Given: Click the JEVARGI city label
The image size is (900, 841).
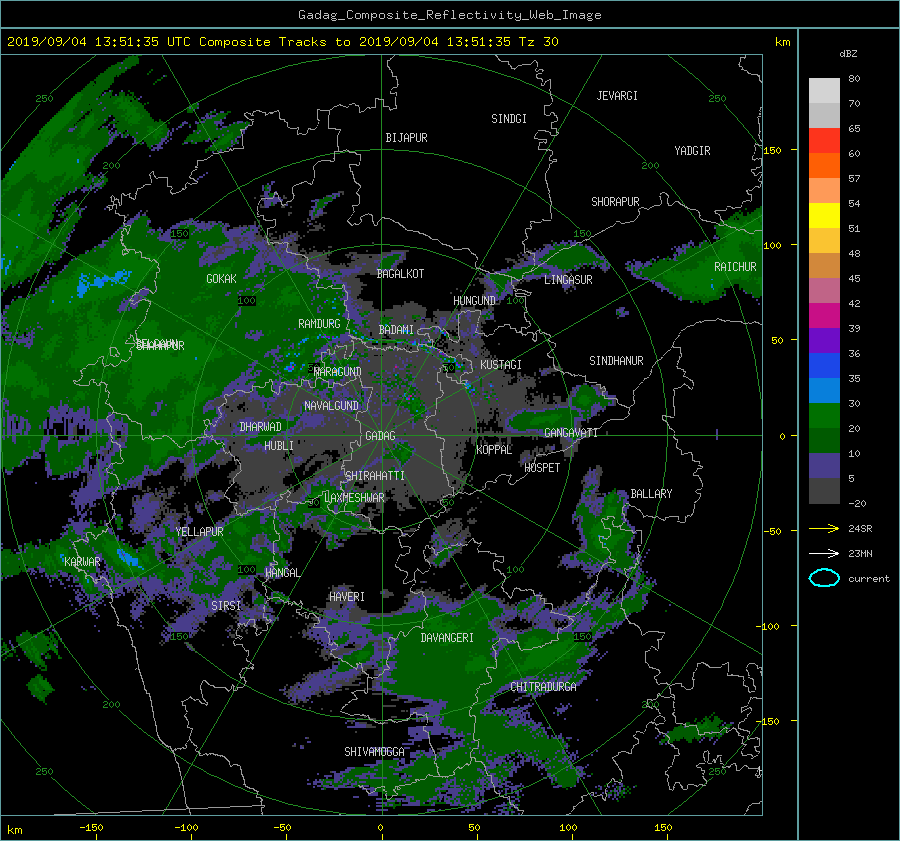Looking at the screenshot, I should pos(617,96).
